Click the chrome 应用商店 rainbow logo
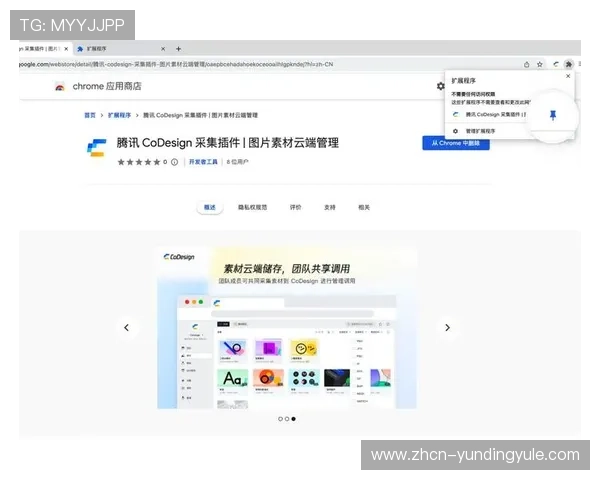Viewport: 600px width, 480px height. pyautogui.click(x=60, y=87)
